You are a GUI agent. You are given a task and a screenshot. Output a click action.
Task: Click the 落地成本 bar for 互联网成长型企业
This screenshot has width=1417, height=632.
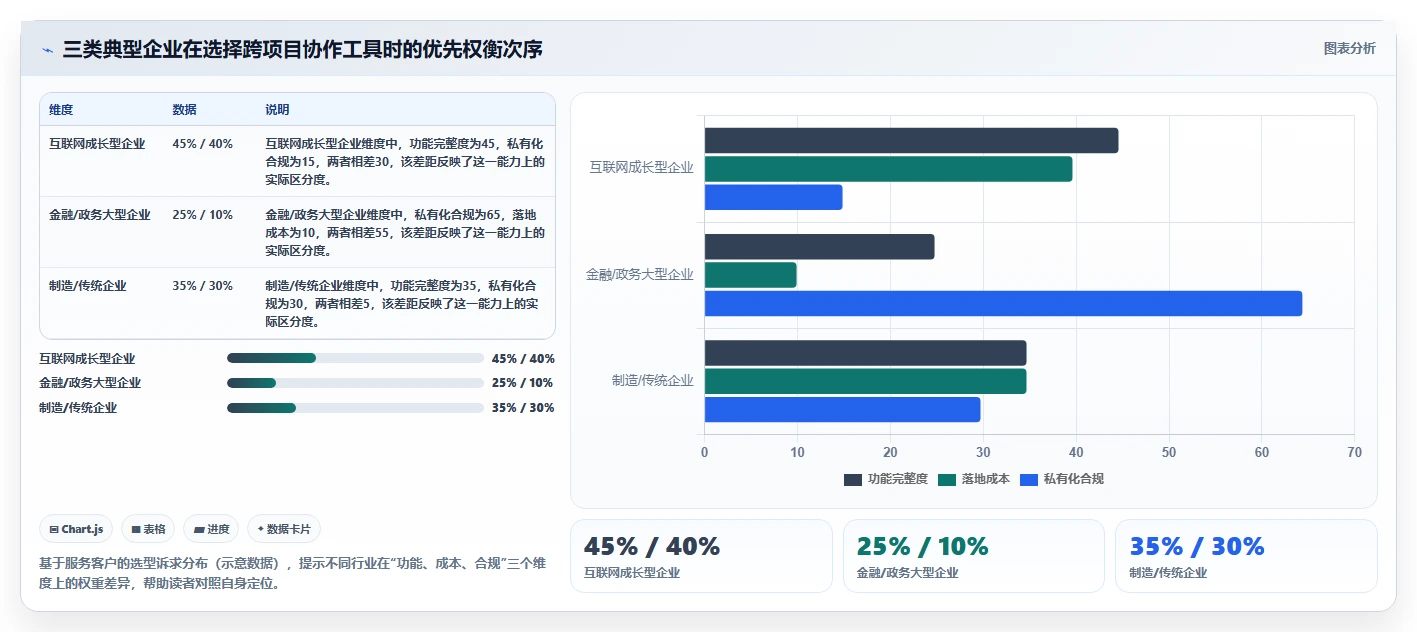[x=888, y=169]
